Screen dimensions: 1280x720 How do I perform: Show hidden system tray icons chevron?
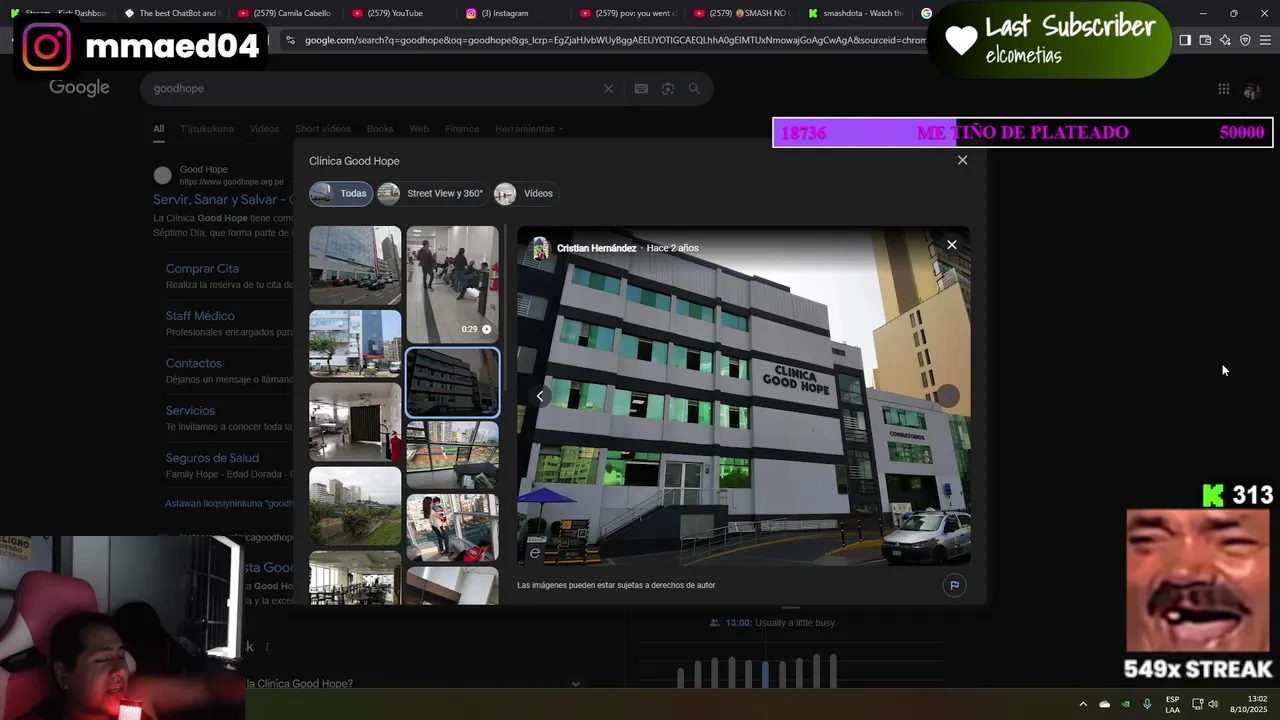pyautogui.click(x=1082, y=704)
